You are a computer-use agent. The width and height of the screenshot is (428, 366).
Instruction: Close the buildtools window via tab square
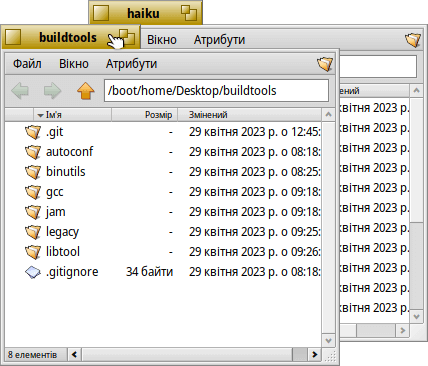pyautogui.click(x=13, y=37)
